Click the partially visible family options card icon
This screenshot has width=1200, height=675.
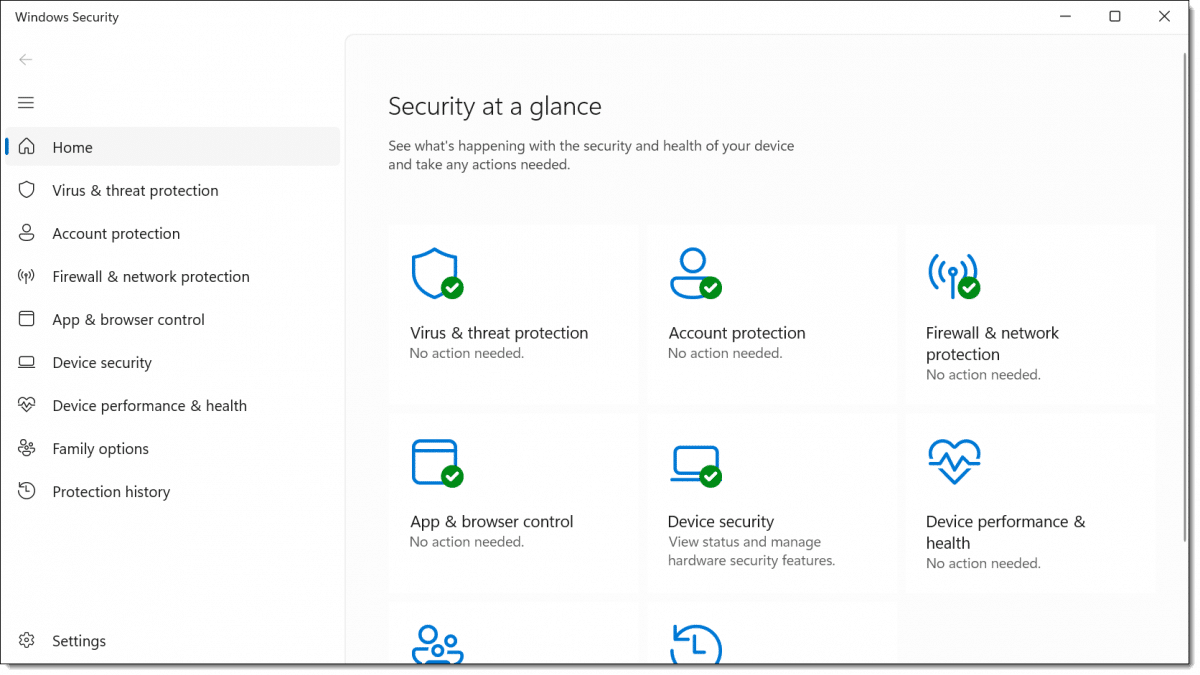(x=437, y=644)
